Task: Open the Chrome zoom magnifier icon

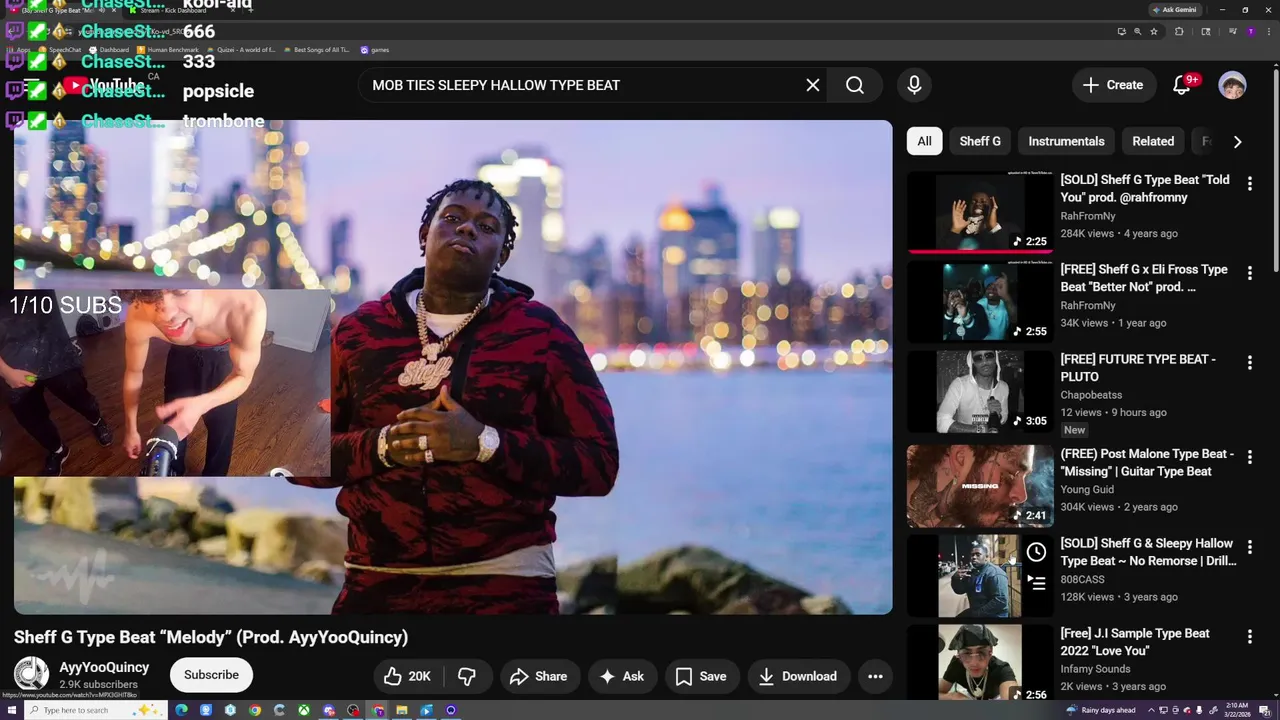Action: [x=1137, y=32]
